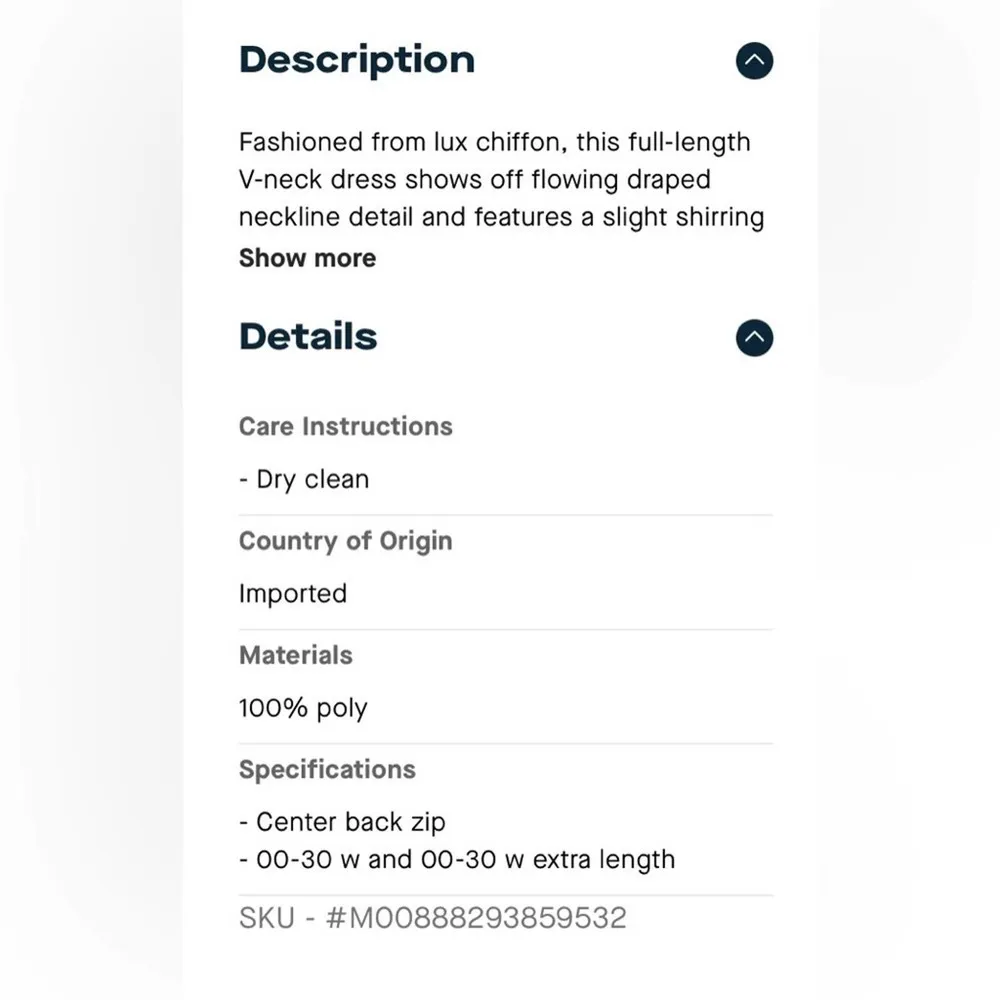Click the Details heading
Screen dimensions: 1000x1000
click(308, 337)
